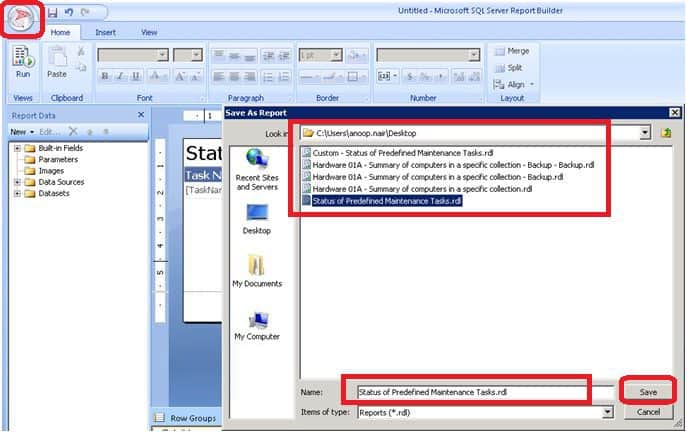Screen dimensions: 687x433
Task: Close the Report Data pane
Action: [x=141, y=115]
